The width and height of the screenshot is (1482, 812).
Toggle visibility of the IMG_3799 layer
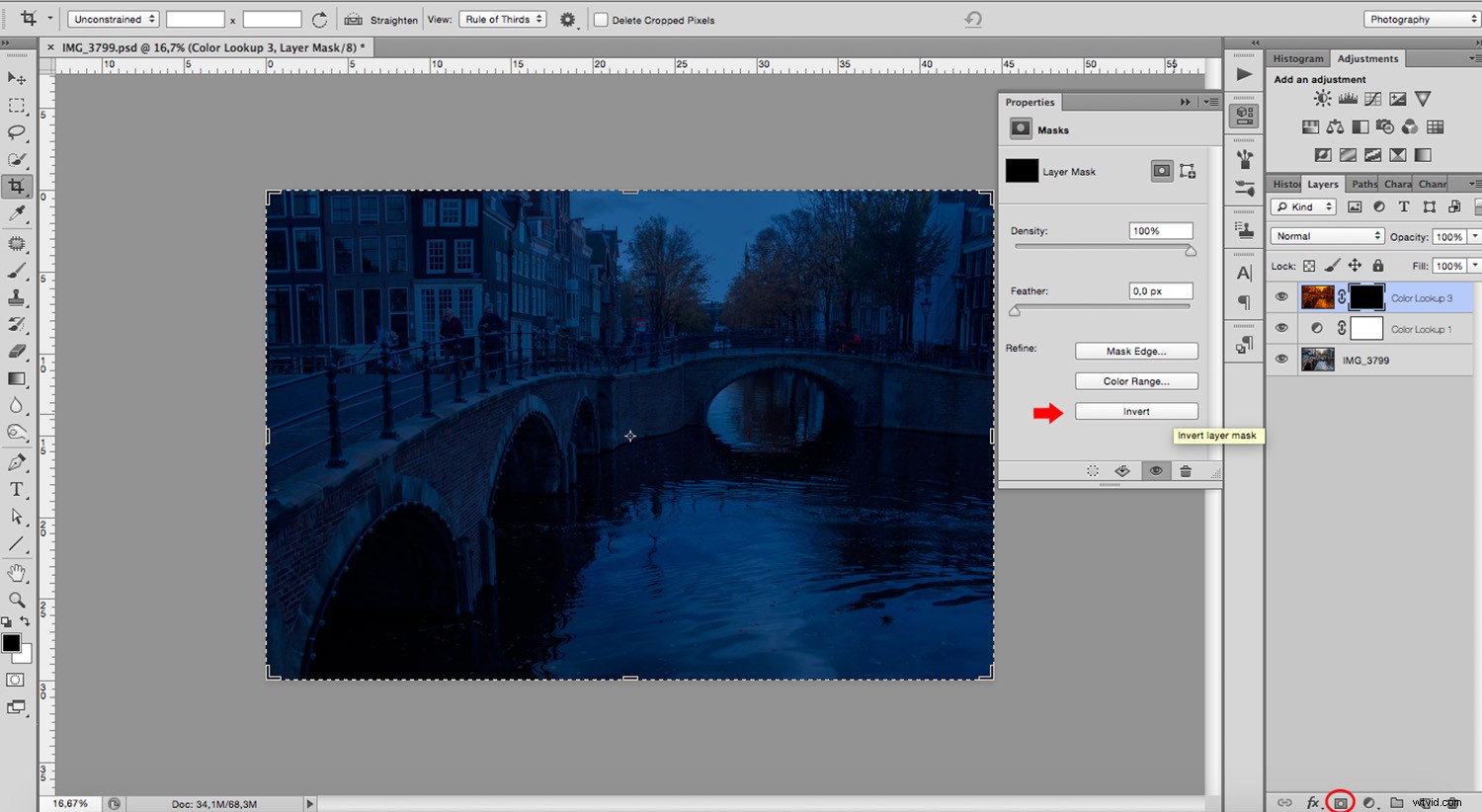[1281, 359]
